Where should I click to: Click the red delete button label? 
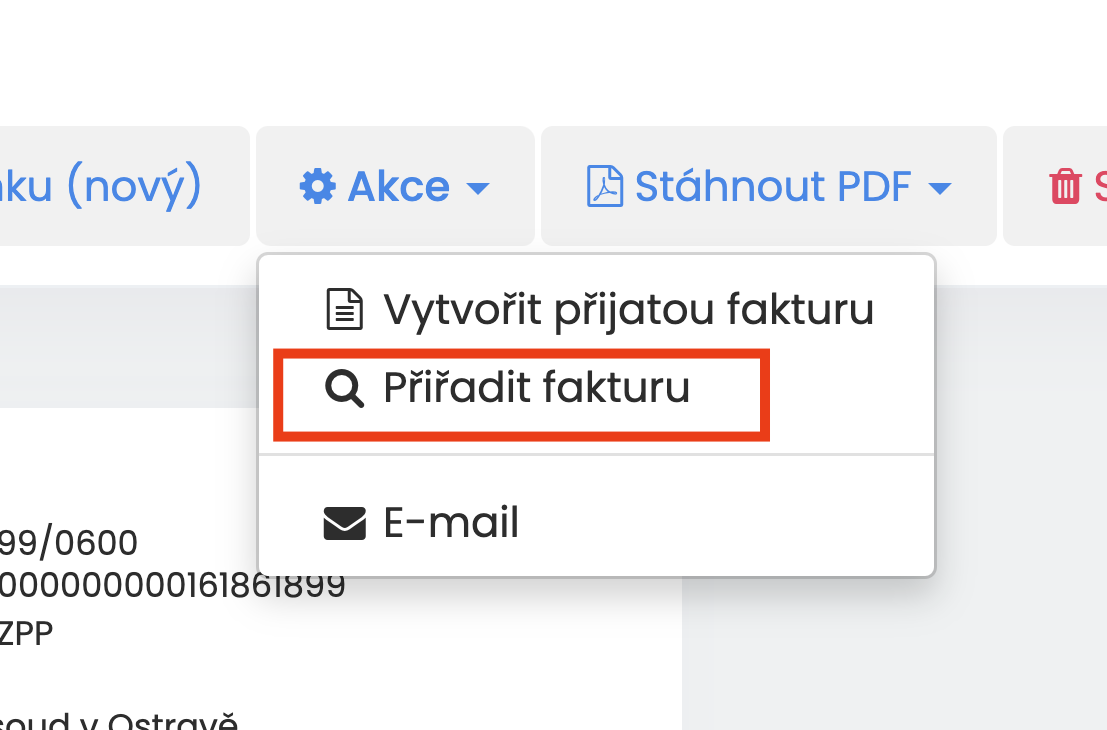point(1100,186)
